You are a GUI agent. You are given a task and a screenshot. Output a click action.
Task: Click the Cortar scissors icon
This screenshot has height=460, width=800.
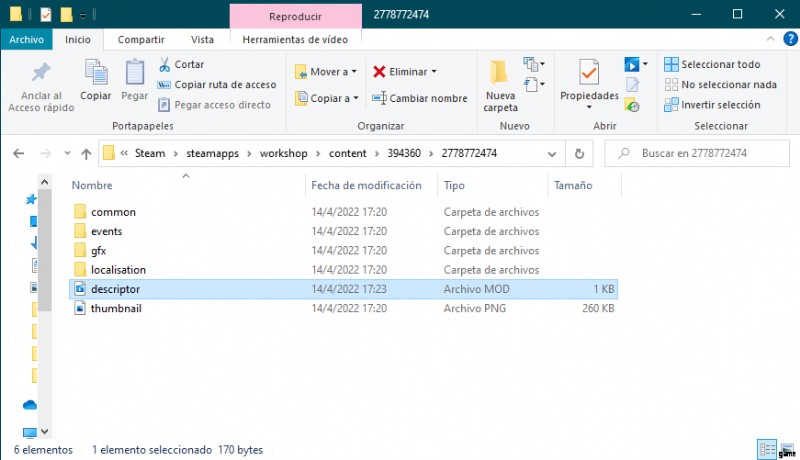click(x=165, y=64)
